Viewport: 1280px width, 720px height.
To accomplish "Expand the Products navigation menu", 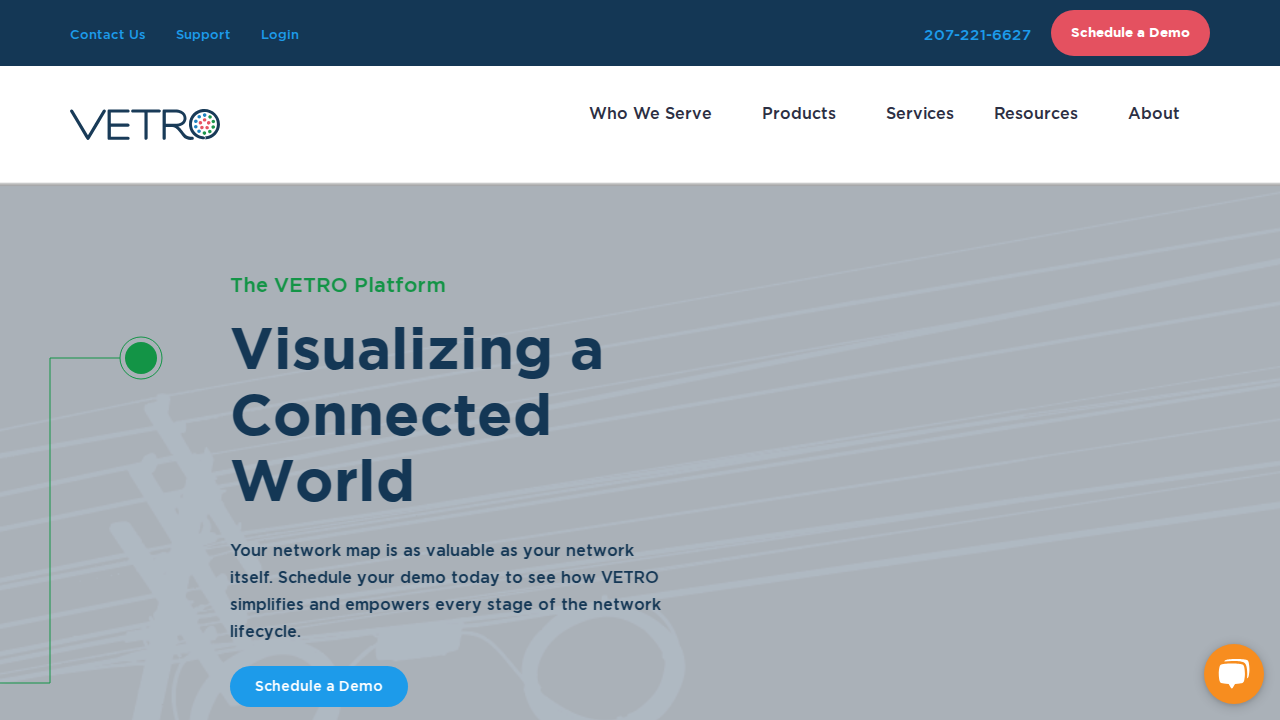I will pos(798,114).
